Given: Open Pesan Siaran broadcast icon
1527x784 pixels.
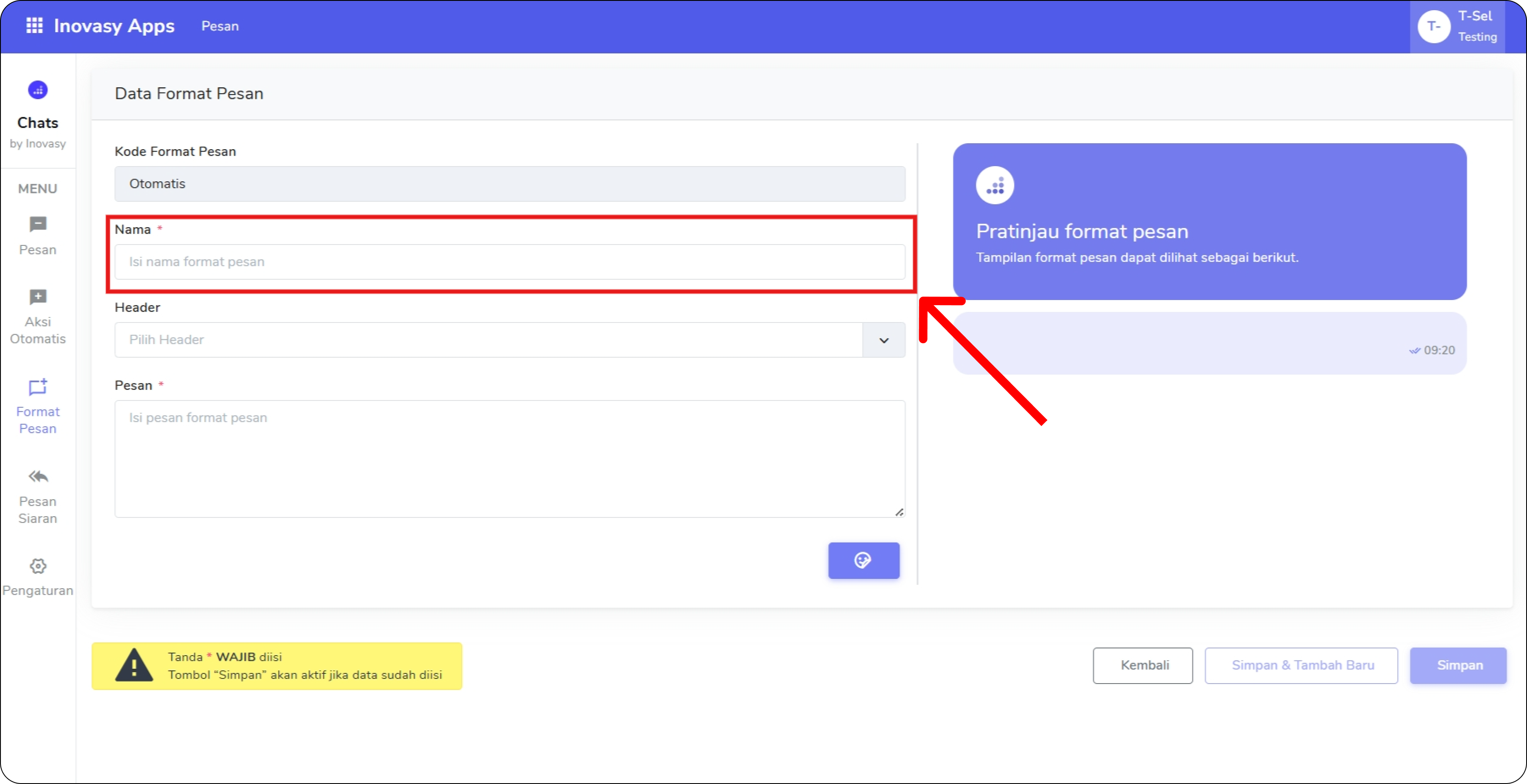Looking at the screenshot, I should point(38,477).
